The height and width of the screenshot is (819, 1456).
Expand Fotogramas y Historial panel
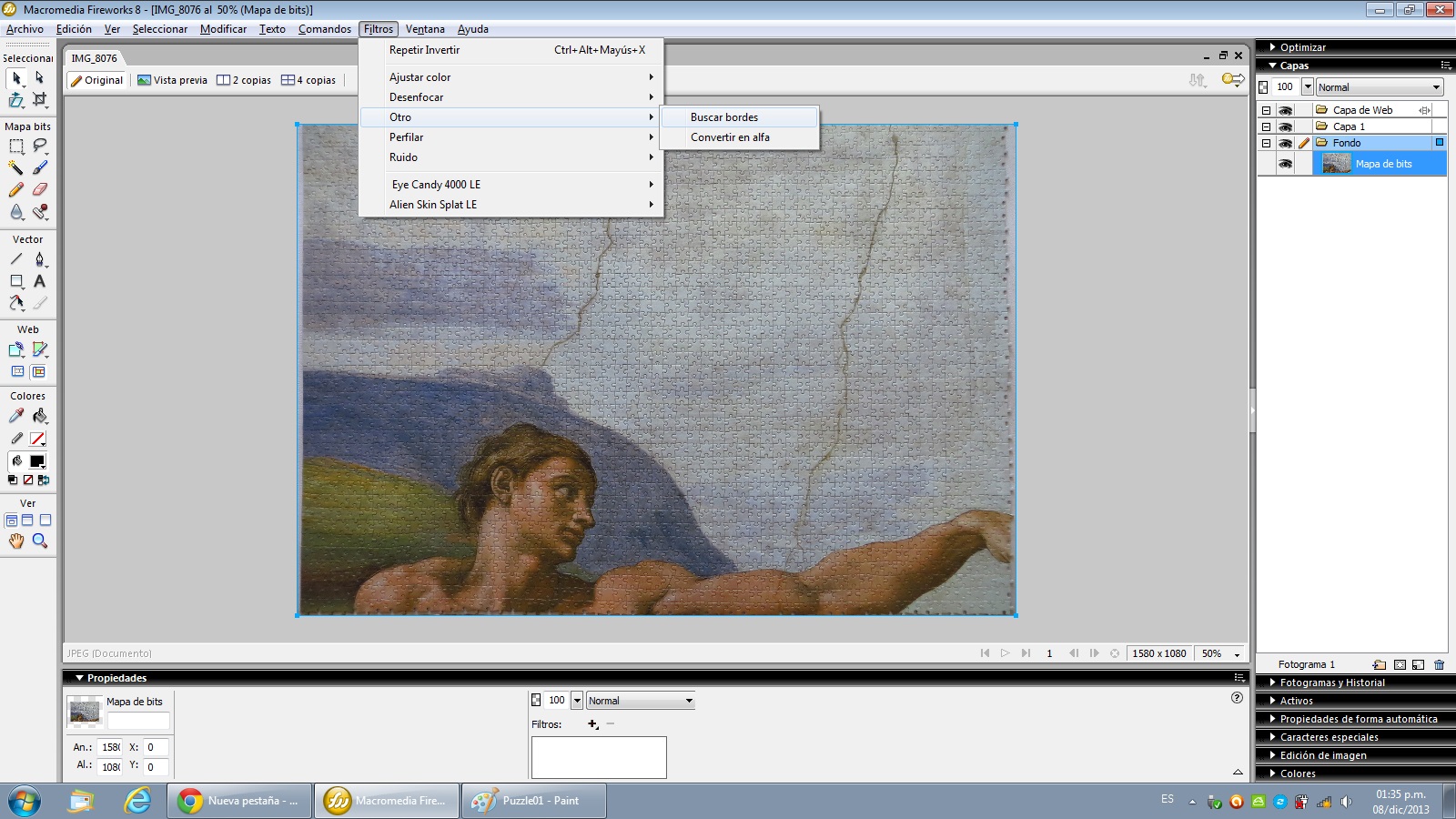coord(1272,682)
